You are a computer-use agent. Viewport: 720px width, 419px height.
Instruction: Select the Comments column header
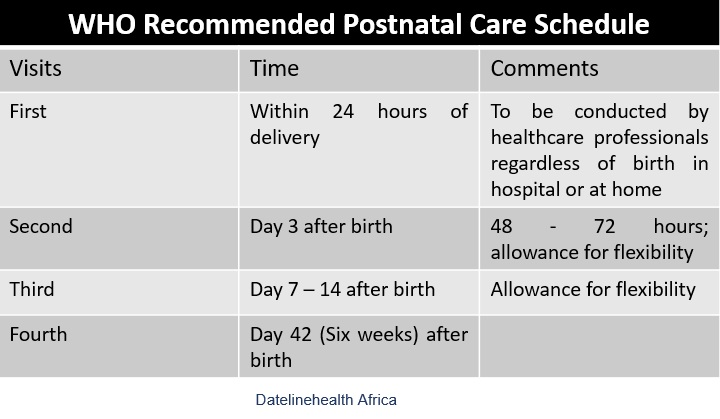pyautogui.click(x=600, y=70)
